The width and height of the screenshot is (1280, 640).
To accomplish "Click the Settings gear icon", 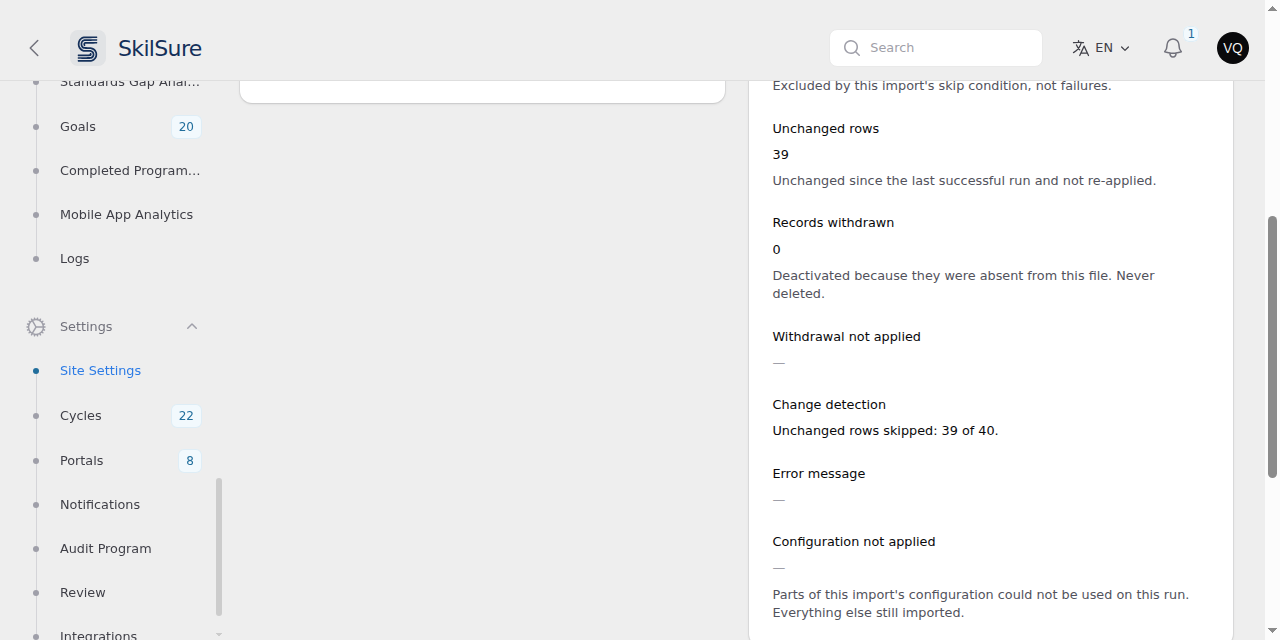I will point(36,327).
